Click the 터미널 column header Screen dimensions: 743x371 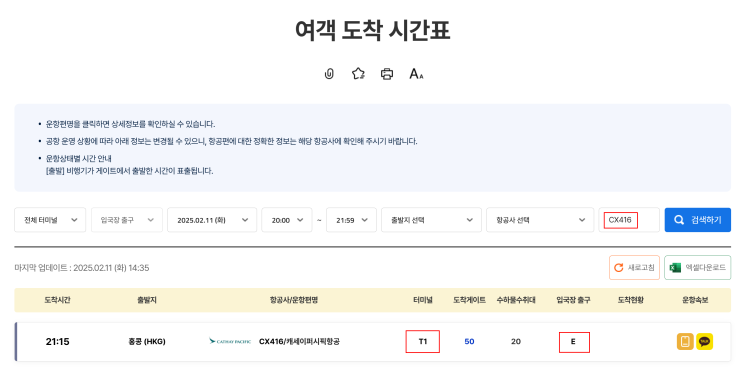click(423, 300)
